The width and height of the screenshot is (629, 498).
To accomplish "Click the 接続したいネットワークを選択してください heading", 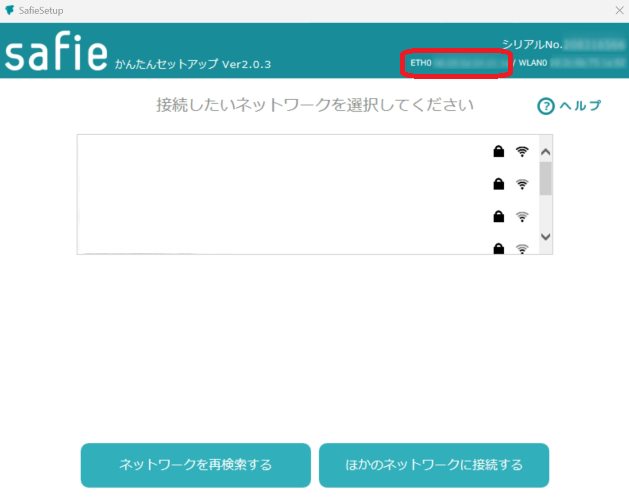I will (x=315, y=105).
